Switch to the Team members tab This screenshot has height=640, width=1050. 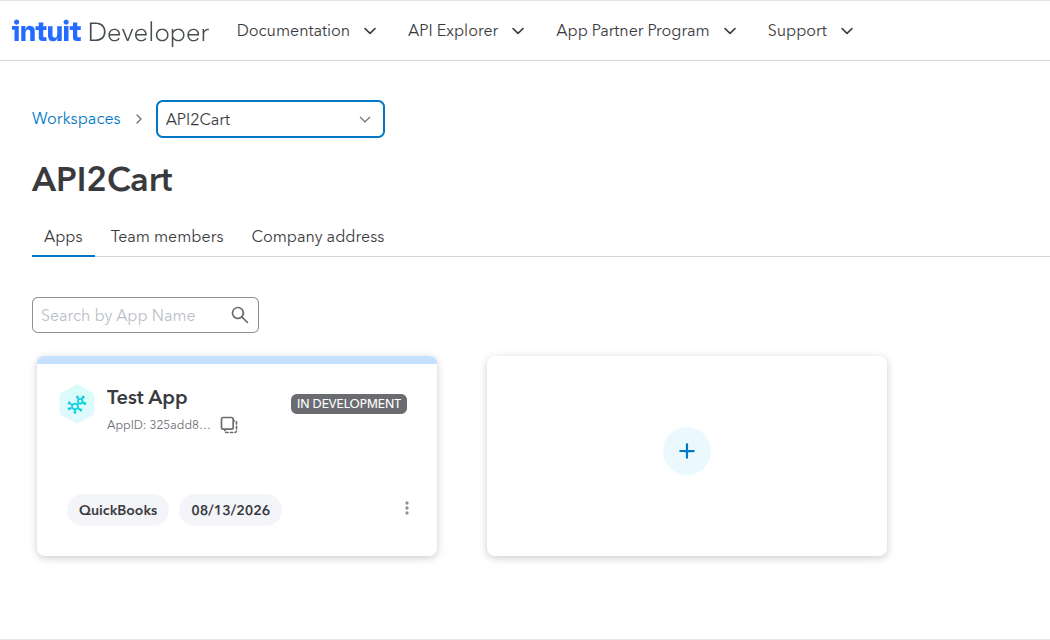pos(167,236)
